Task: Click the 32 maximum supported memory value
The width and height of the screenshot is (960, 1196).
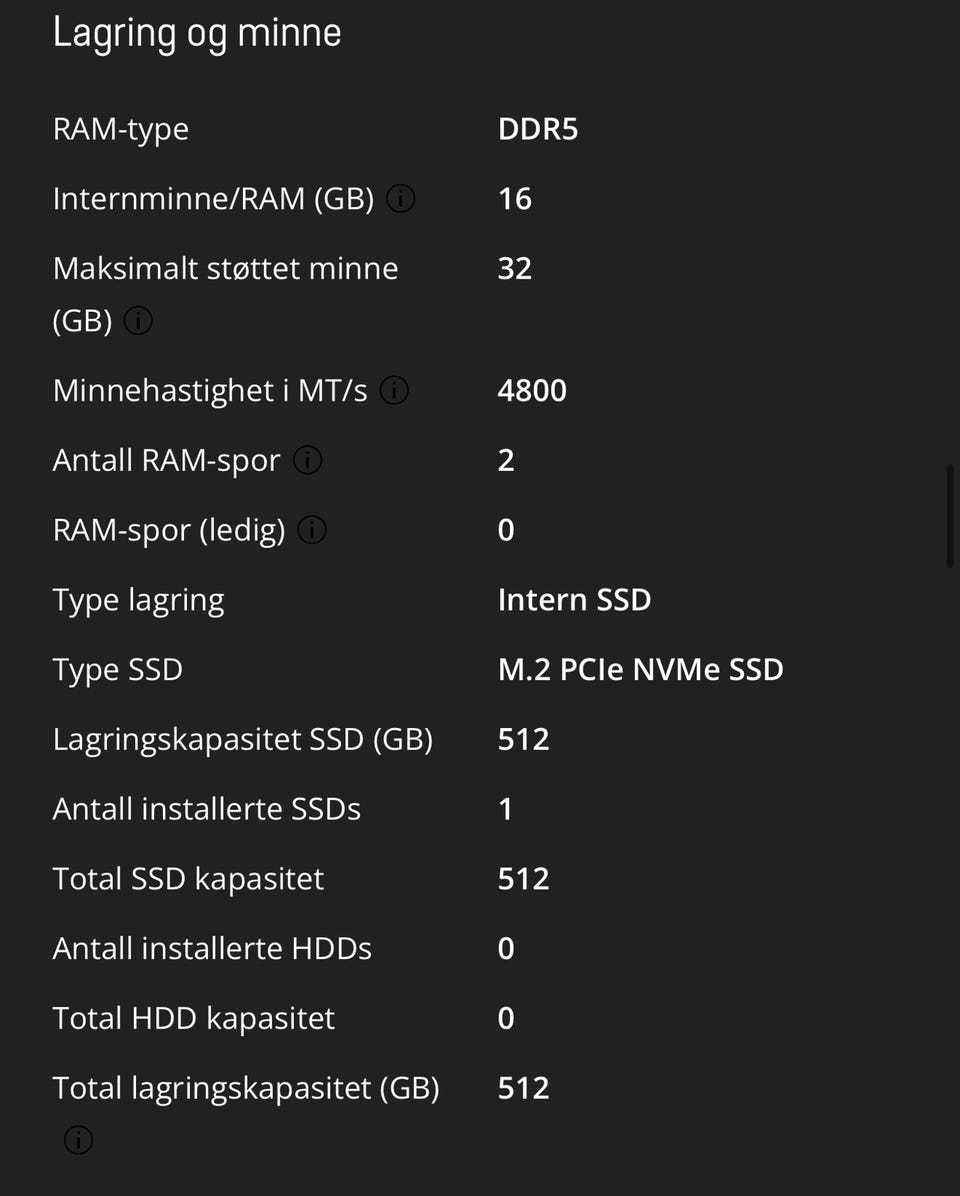Action: click(514, 269)
